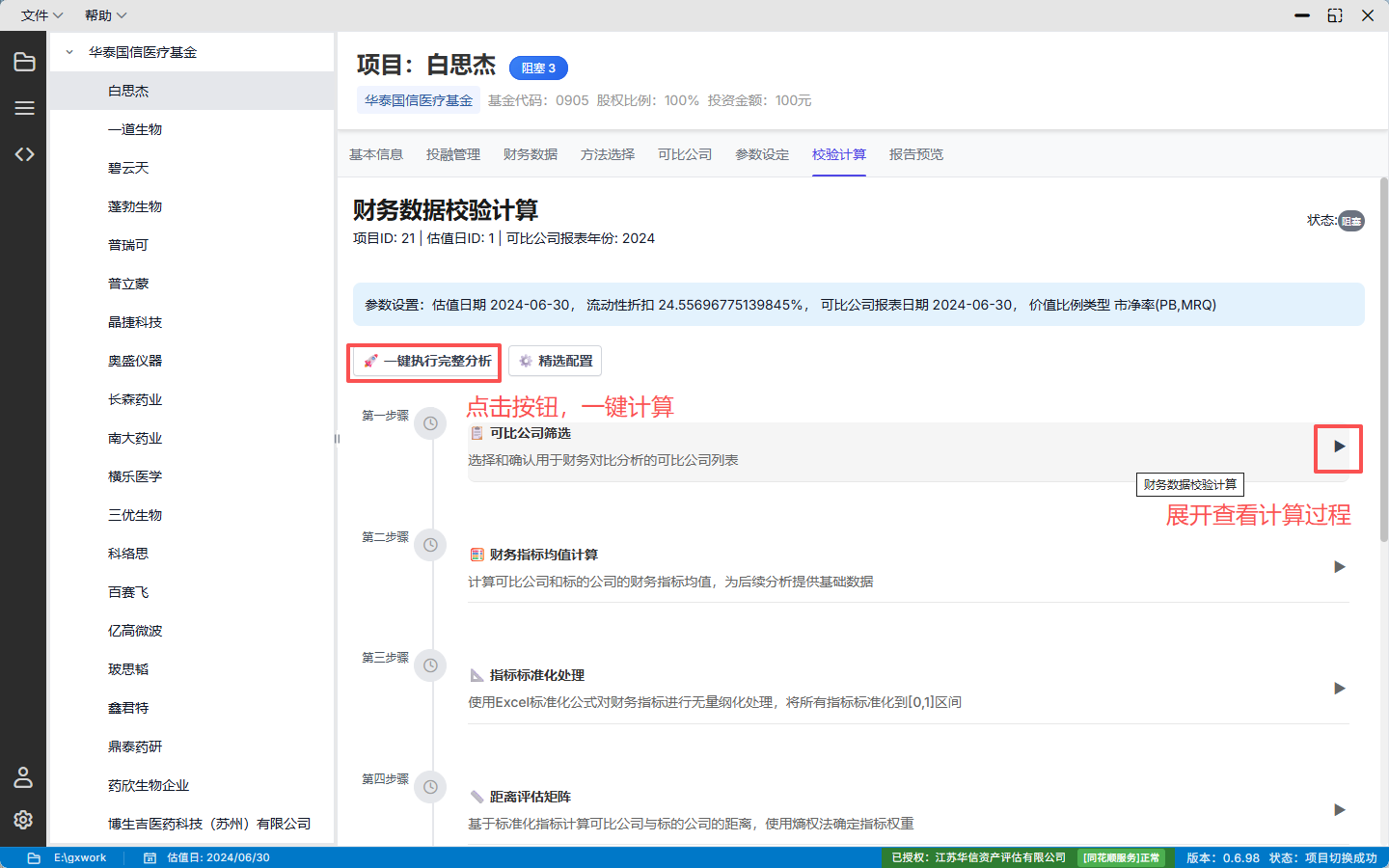Click the sidebar splitter handle
1389x868 pixels.
[x=337, y=439]
